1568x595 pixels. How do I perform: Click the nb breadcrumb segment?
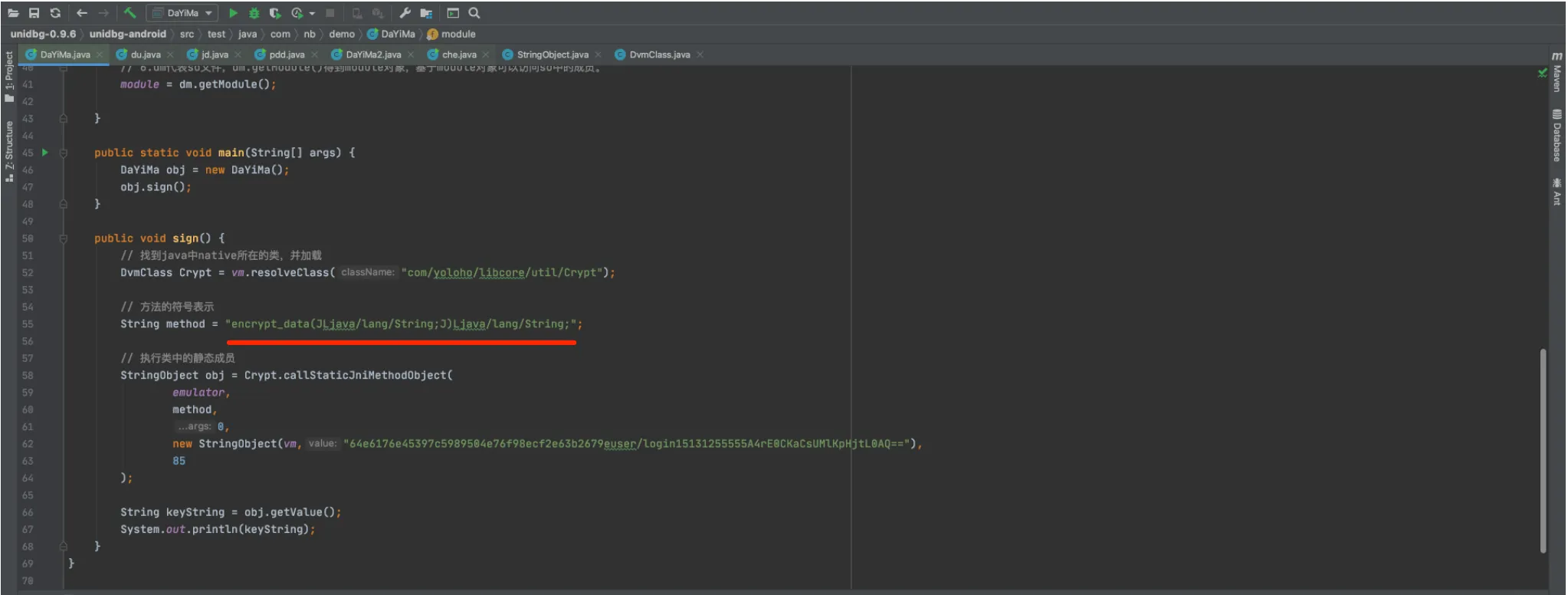[x=310, y=34]
